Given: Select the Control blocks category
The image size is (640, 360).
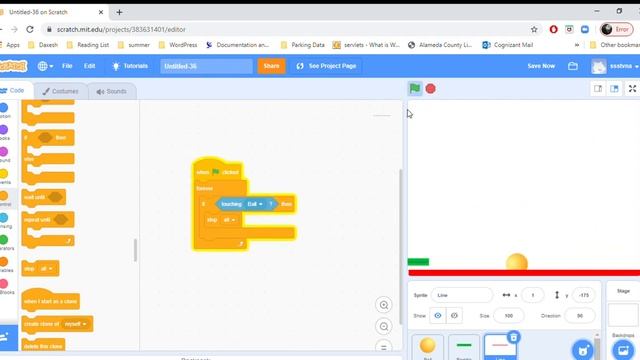Looking at the screenshot, I should click(x=5, y=199).
